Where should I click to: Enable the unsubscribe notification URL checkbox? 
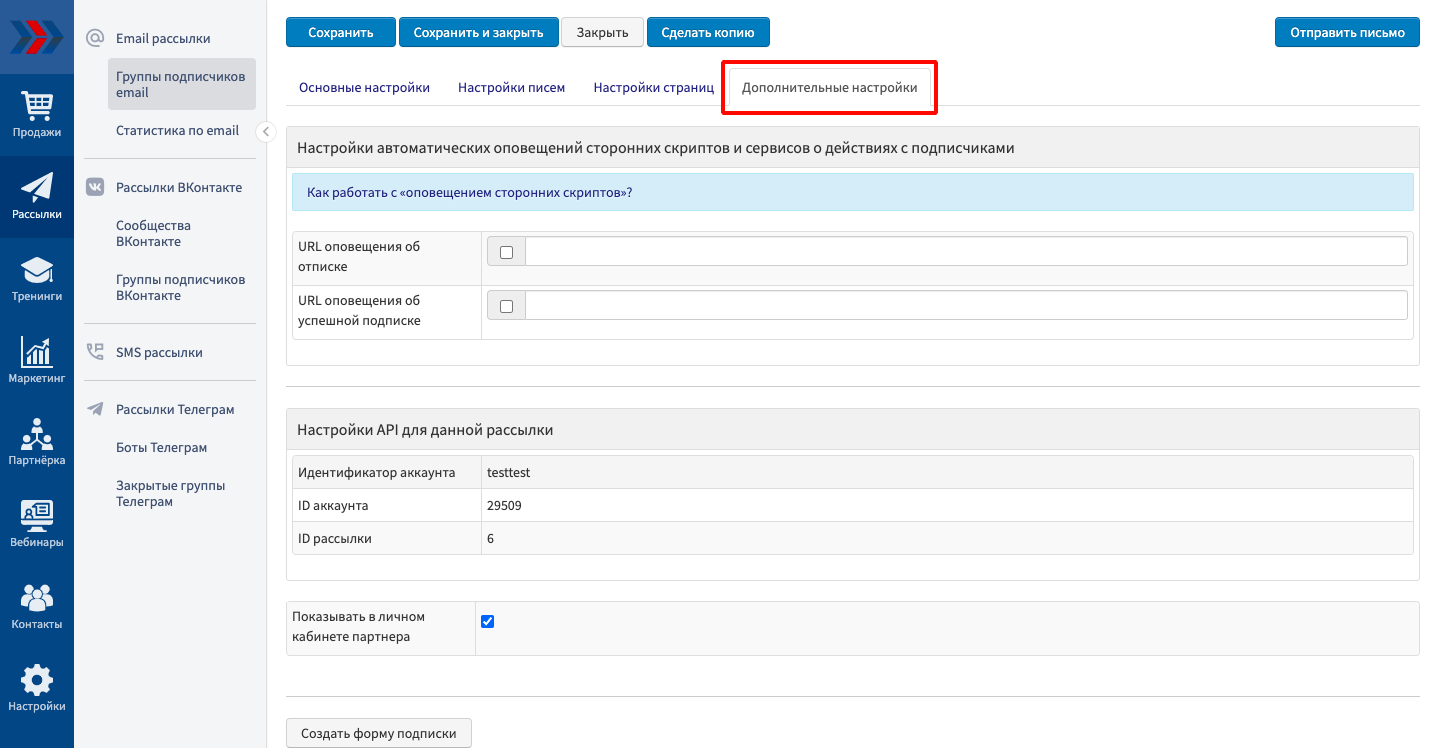click(x=506, y=252)
